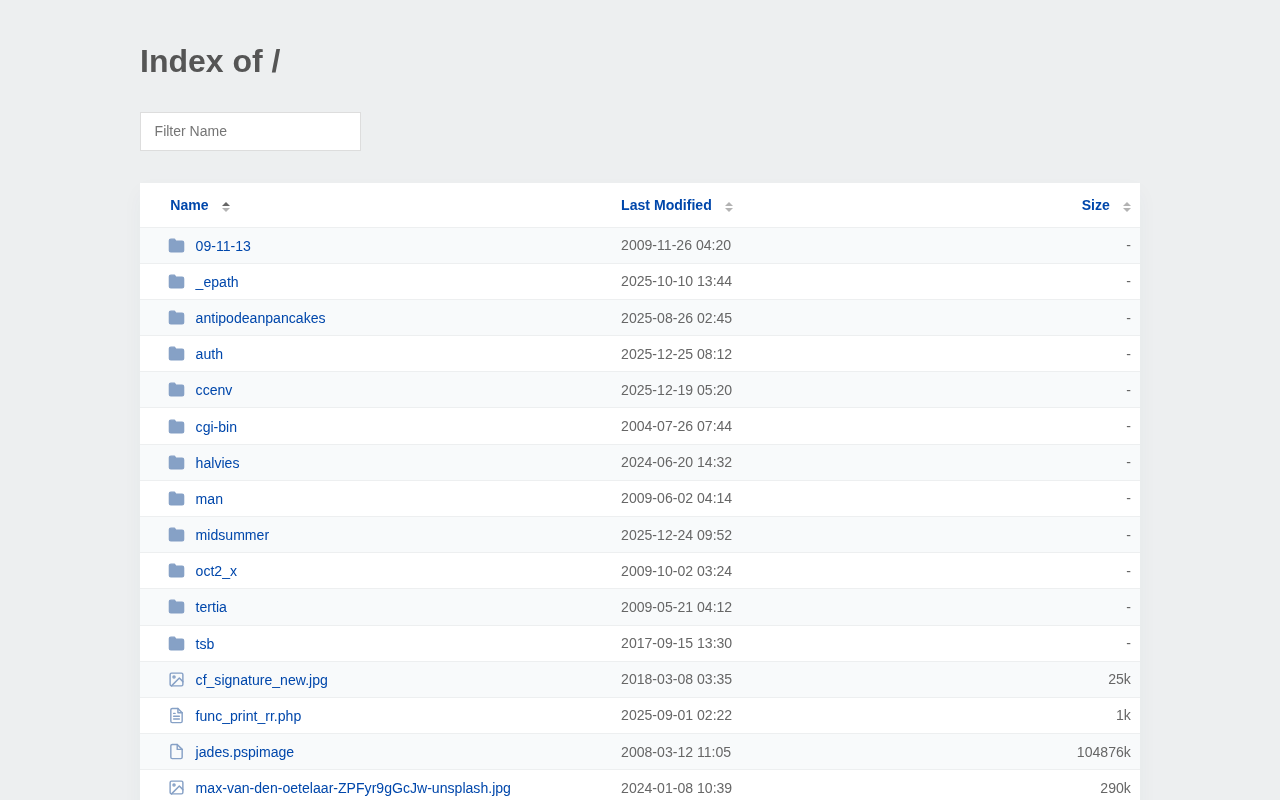The height and width of the screenshot is (800, 1280).
Task: Open the midsummer folder link
Action: [x=232, y=535]
